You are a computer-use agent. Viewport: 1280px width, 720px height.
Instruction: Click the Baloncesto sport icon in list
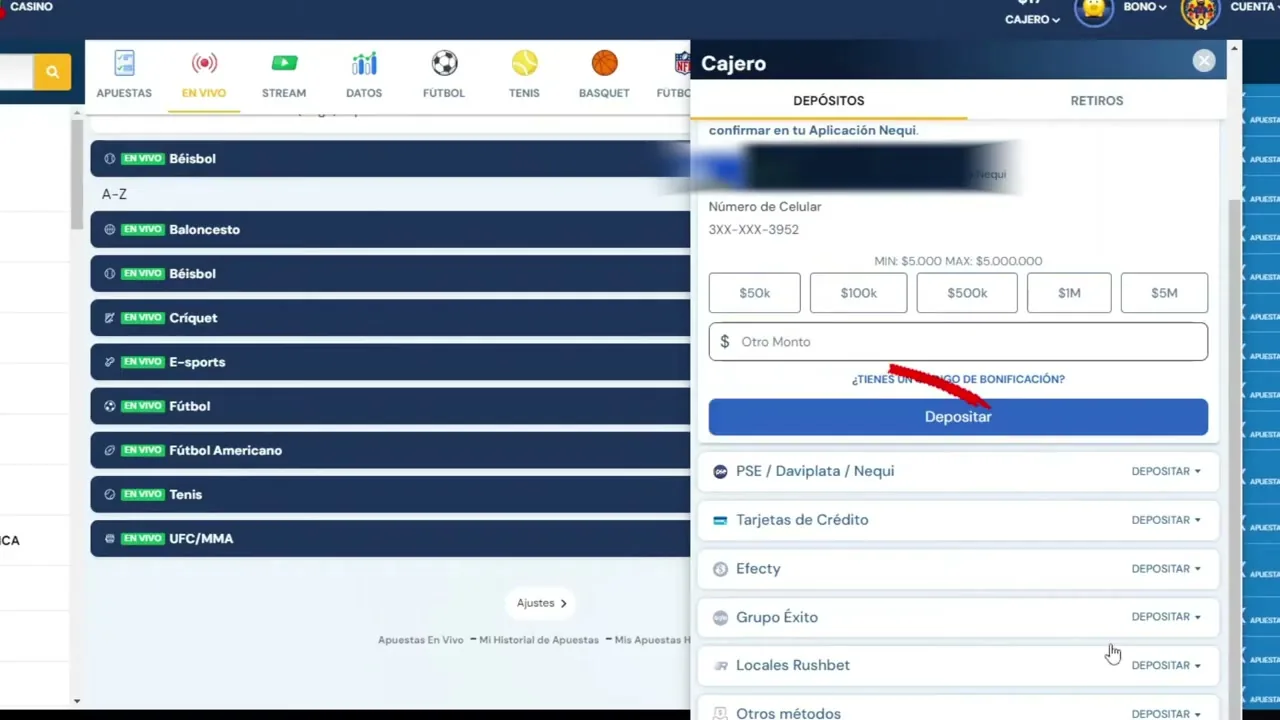[x=110, y=229]
